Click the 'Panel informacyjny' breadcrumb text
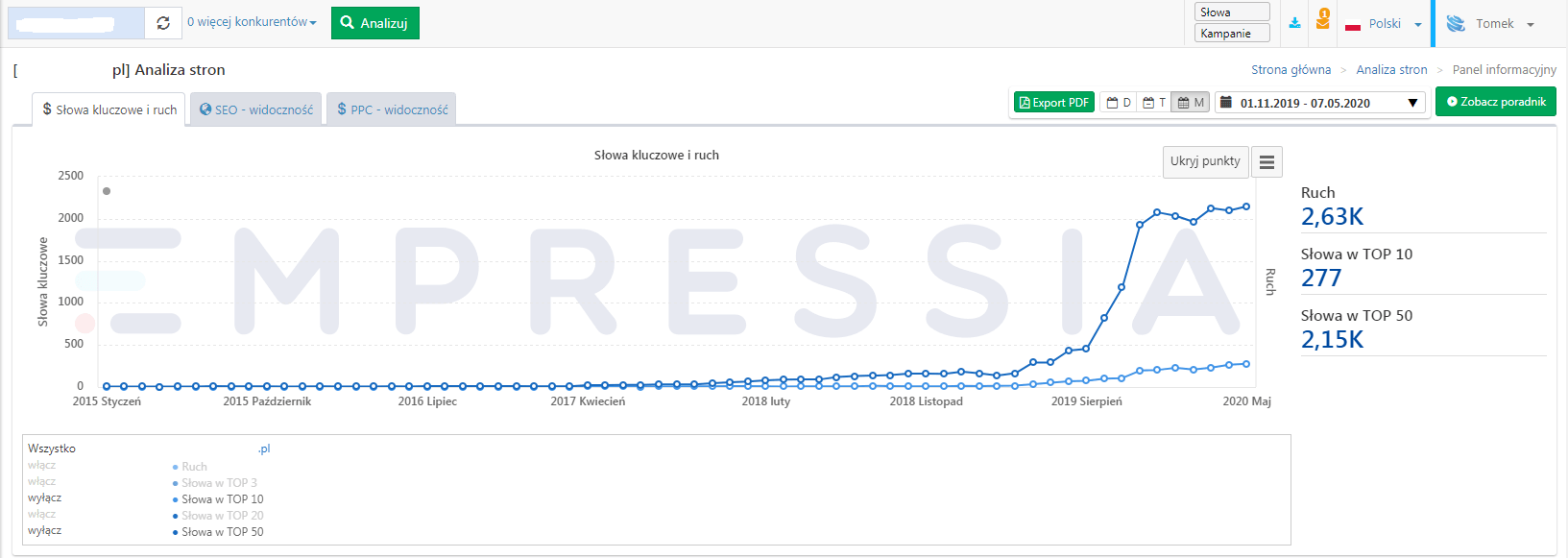The width and height of the screenshot is (1568, 558). [x=1504, y=70]
